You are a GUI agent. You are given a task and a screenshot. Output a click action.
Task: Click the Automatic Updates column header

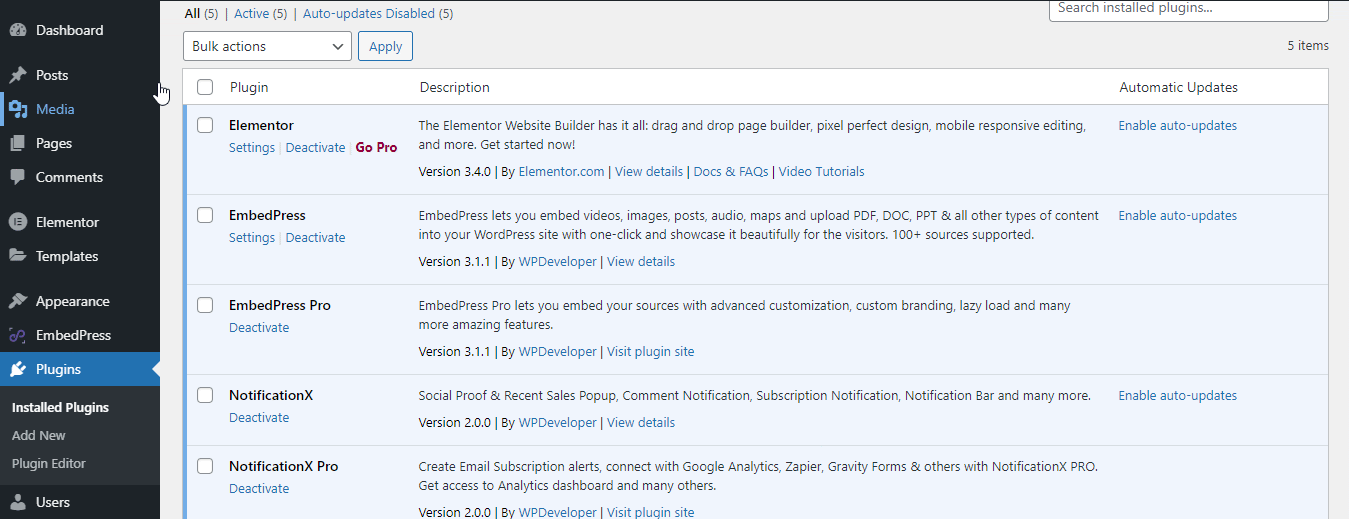click(1178, 87)
